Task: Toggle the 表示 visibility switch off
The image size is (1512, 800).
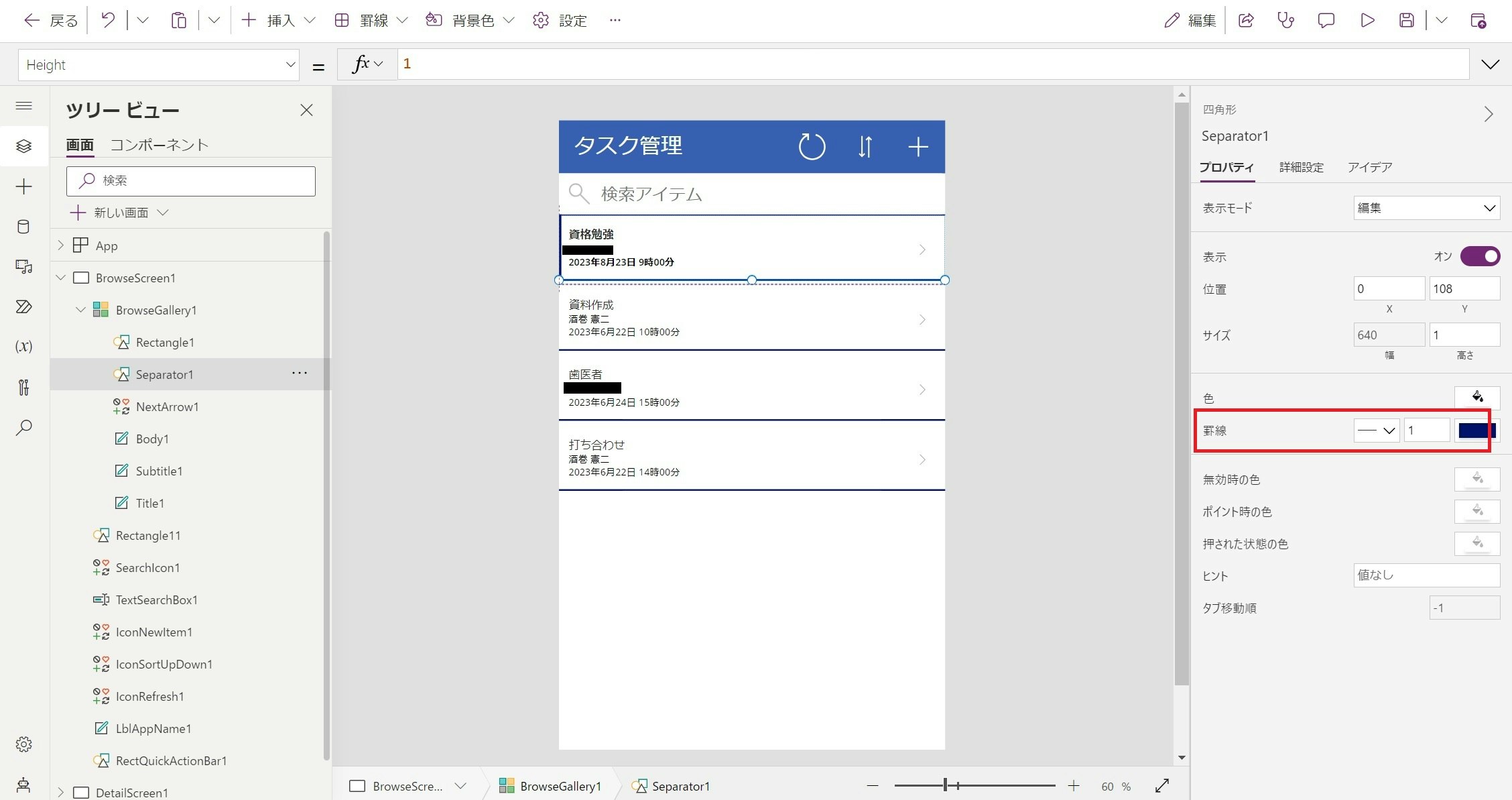Action: click(x=1480, y=256)
